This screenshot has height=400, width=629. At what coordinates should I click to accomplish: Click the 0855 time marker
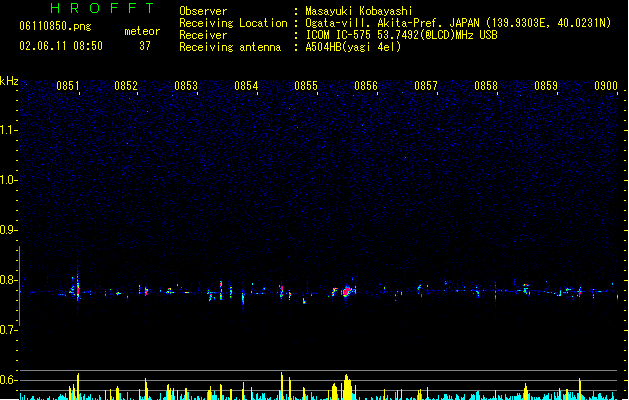coord(306,86)
